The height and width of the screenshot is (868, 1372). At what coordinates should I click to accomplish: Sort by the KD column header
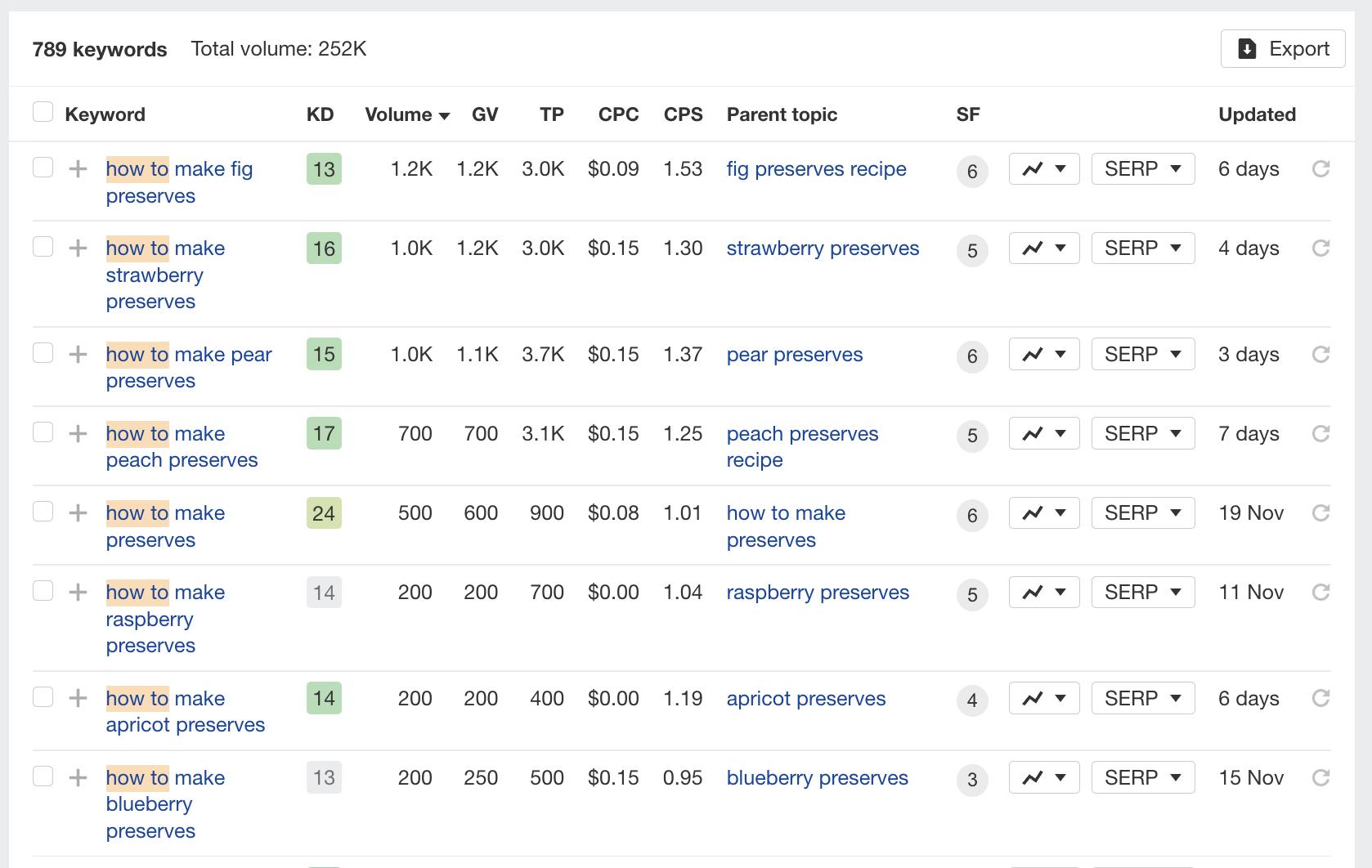click(320, 115)
